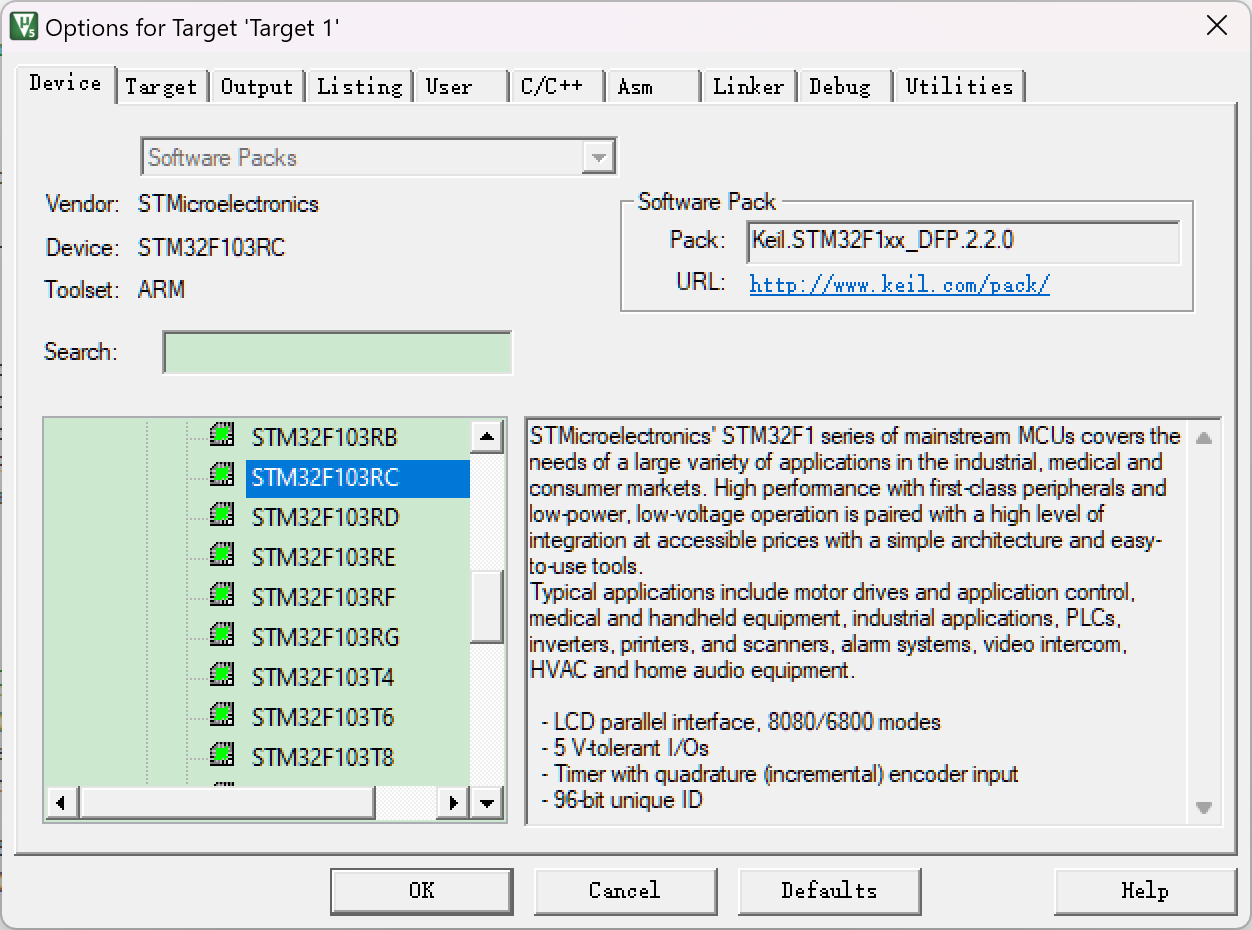
Task: Click device list vertical scrollbar thumb
Action: pos(486,606)
